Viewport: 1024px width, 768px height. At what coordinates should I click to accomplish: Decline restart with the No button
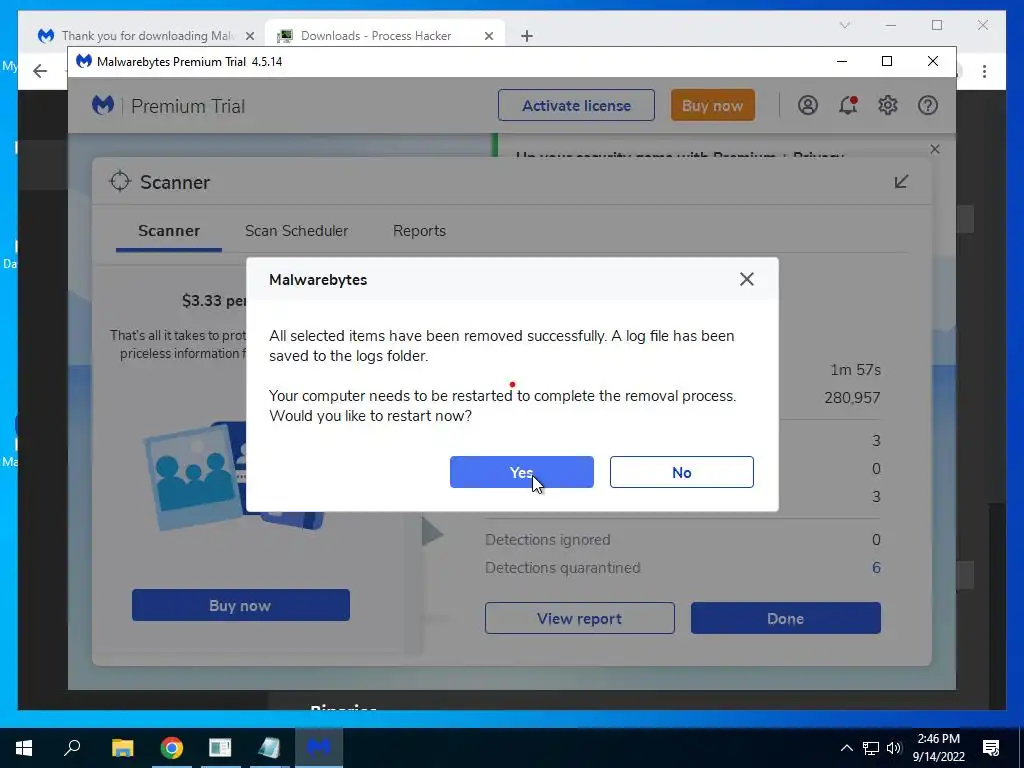(681, 472)
